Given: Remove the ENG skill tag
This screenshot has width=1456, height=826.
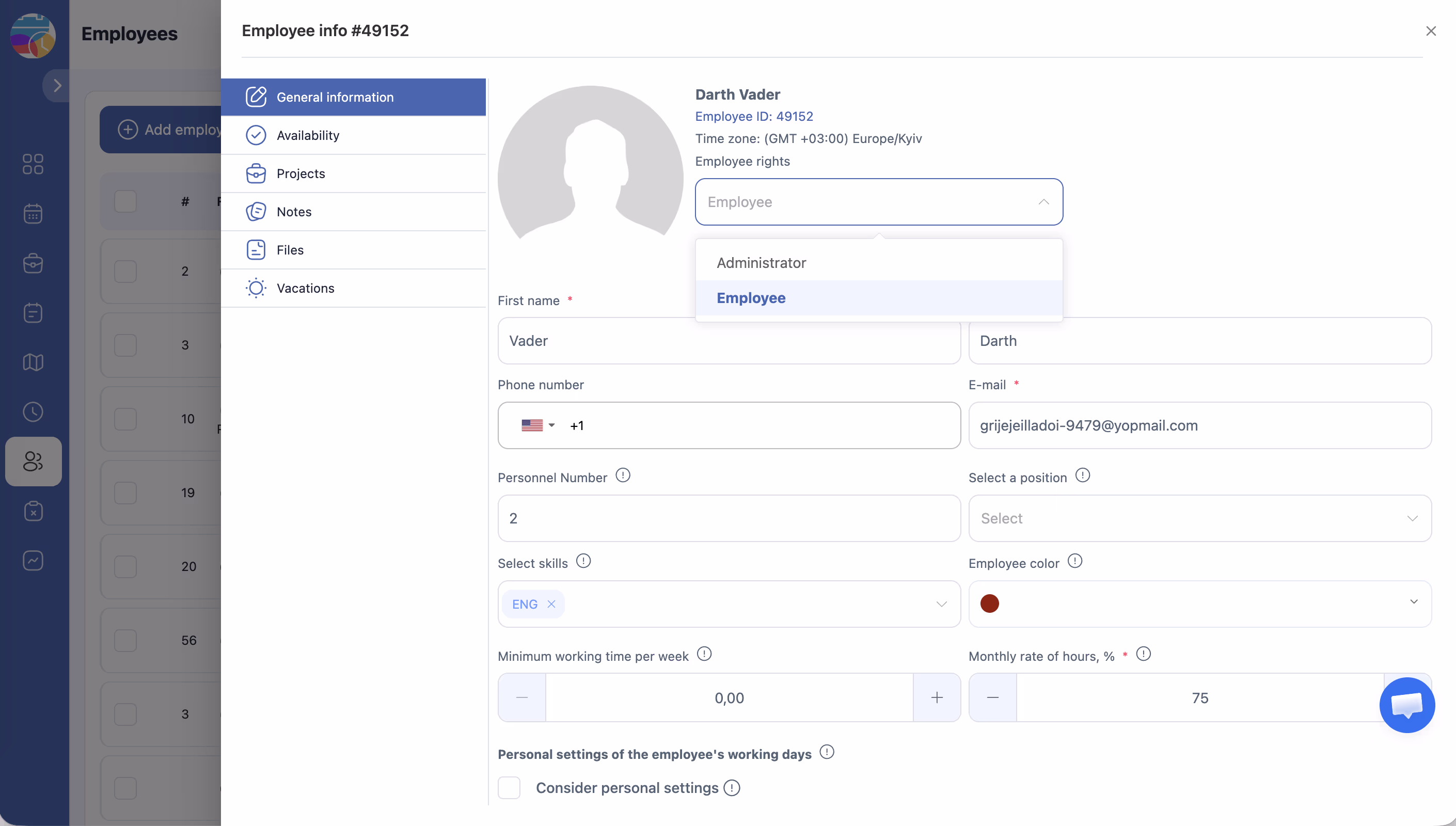Looking at the screenshot, I should pyautogui.click(x=551, y=604).
